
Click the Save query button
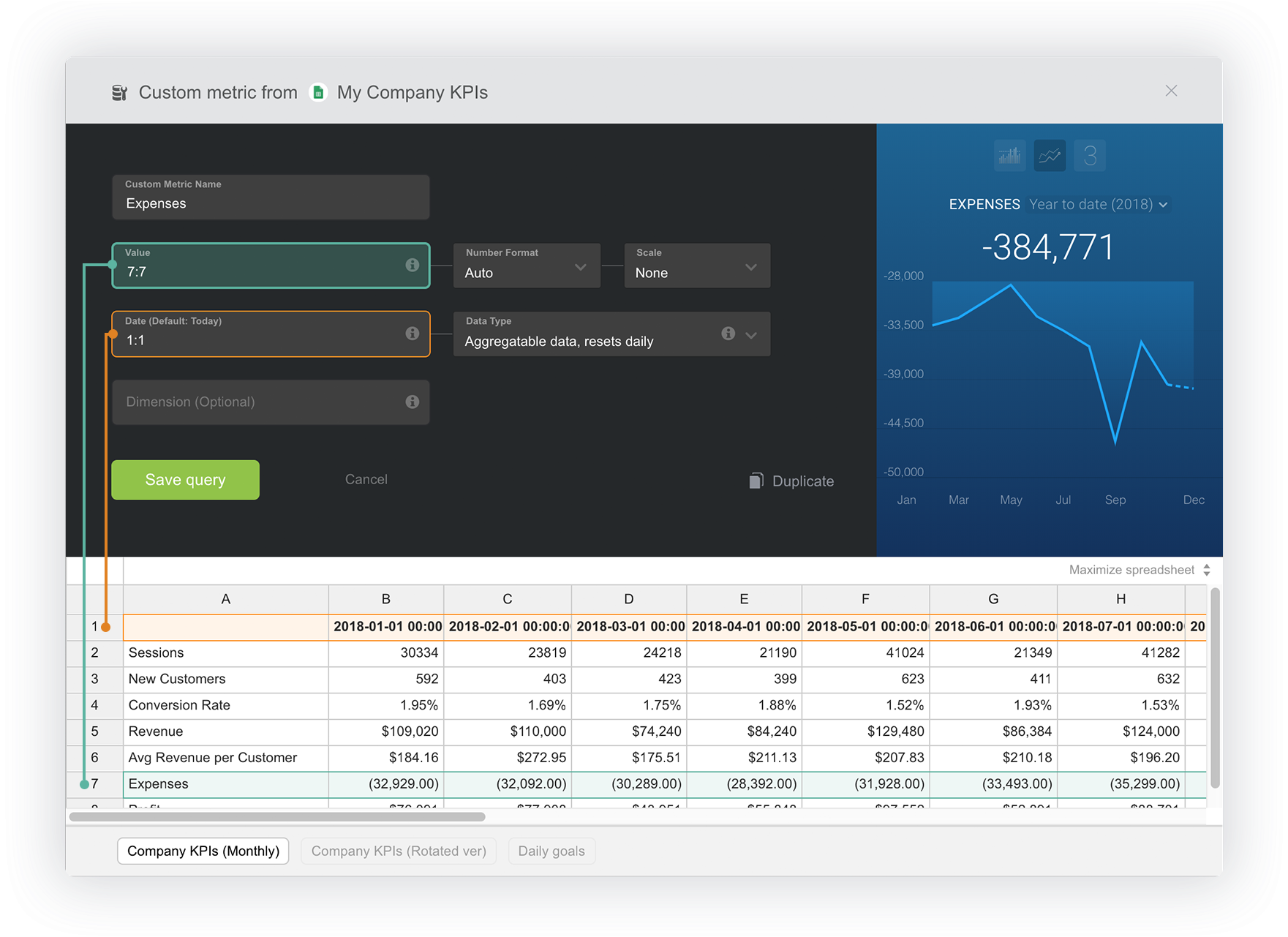point(185,480)
